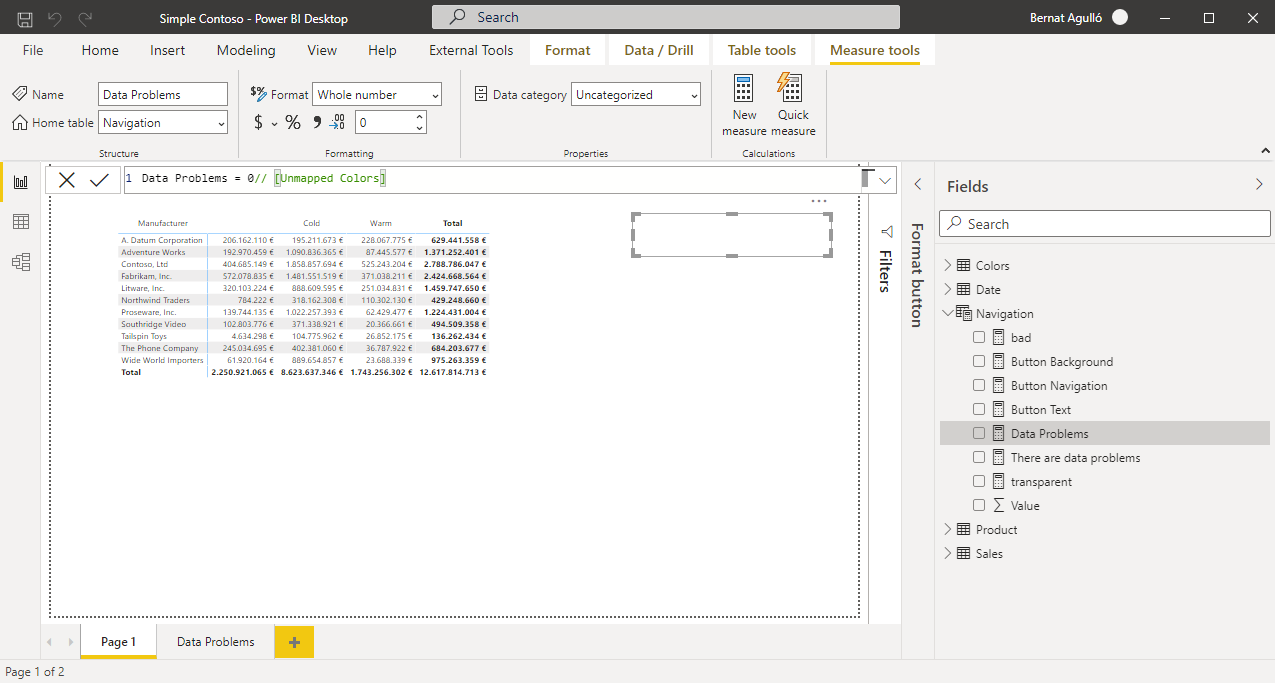The height and width of the screenshot is (683, 1275).
Task: Commit the formula with the checkmark
Action: click(x=99, y=180)
